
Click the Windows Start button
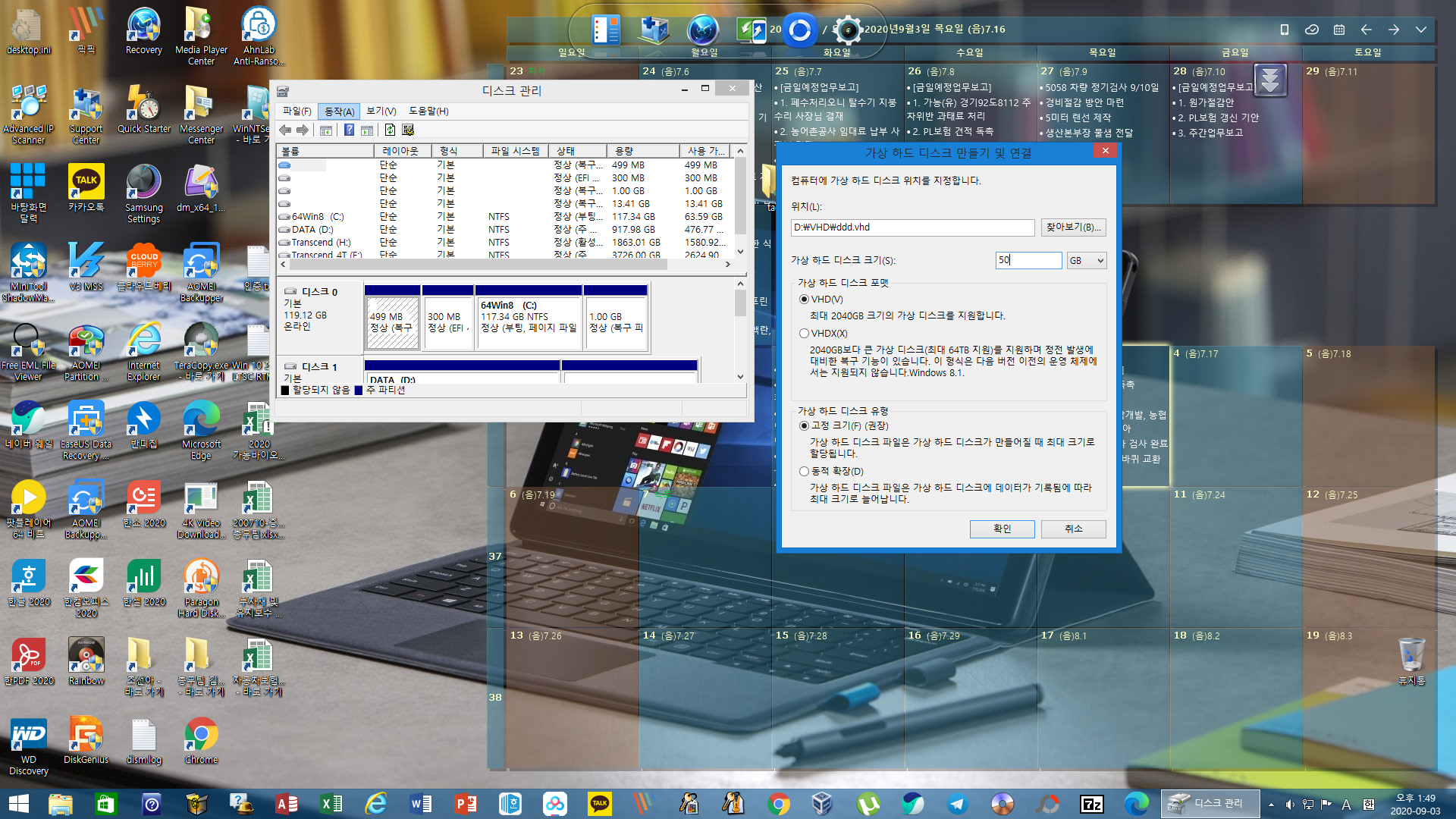click(18, 804)
